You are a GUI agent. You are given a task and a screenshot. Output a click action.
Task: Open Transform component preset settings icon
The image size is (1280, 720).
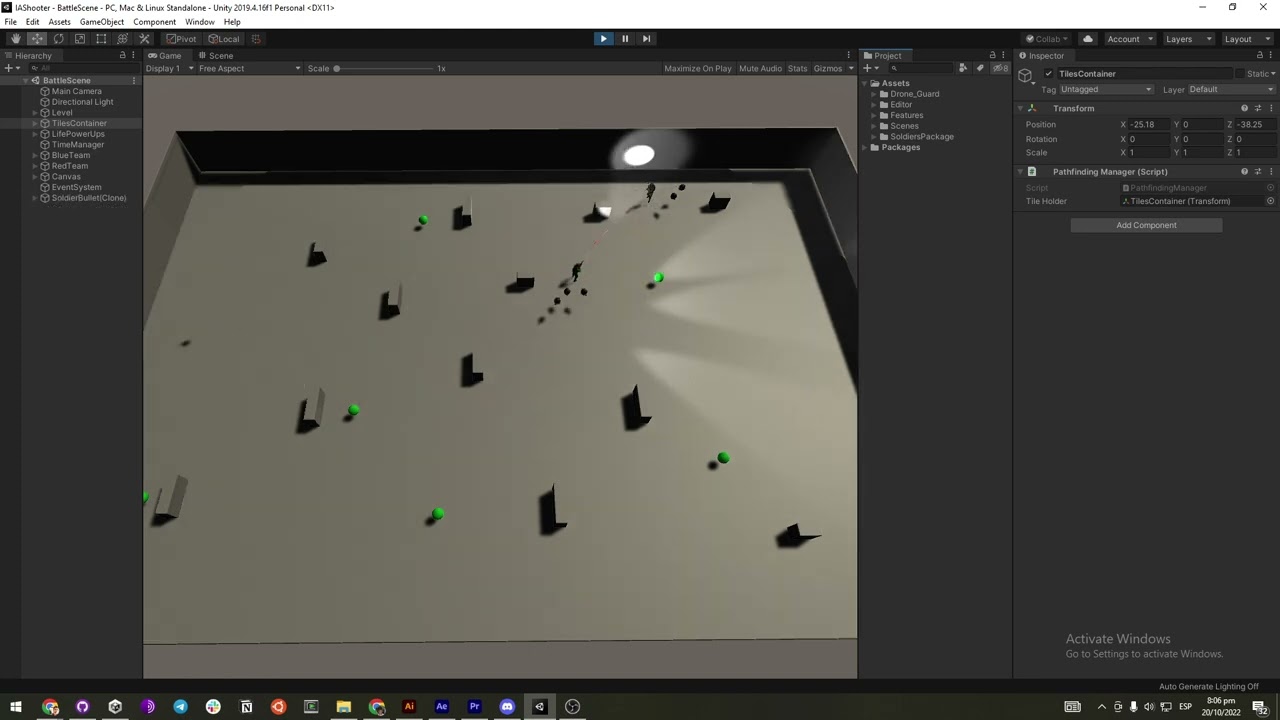pyautogui.click(x=1258, y=108)
